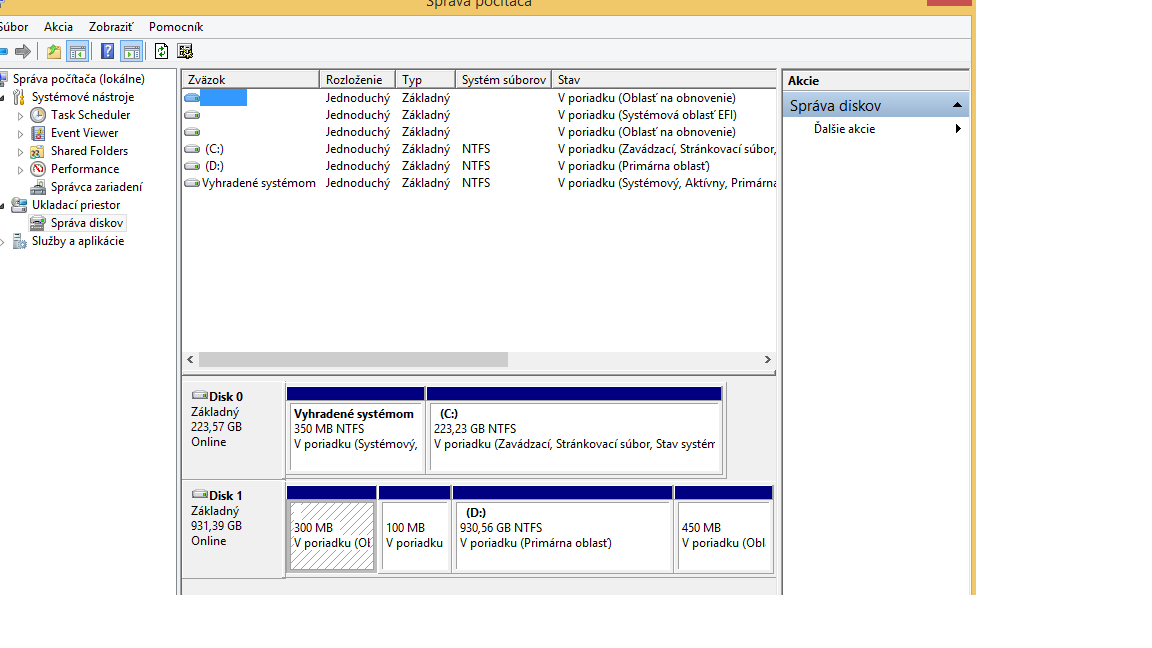Click the NTFS cell in the (C:) row
The width and height of the screenshot is (1152, 648).
point(476,149)
